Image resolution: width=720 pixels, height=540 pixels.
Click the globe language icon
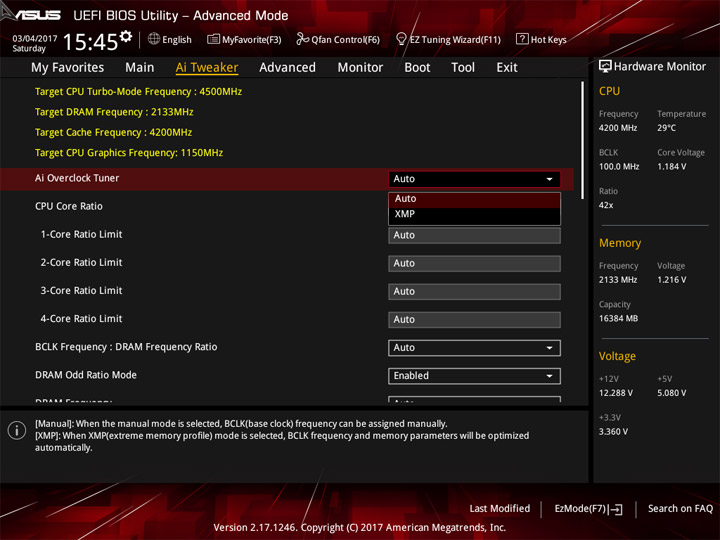pos(154,39)
